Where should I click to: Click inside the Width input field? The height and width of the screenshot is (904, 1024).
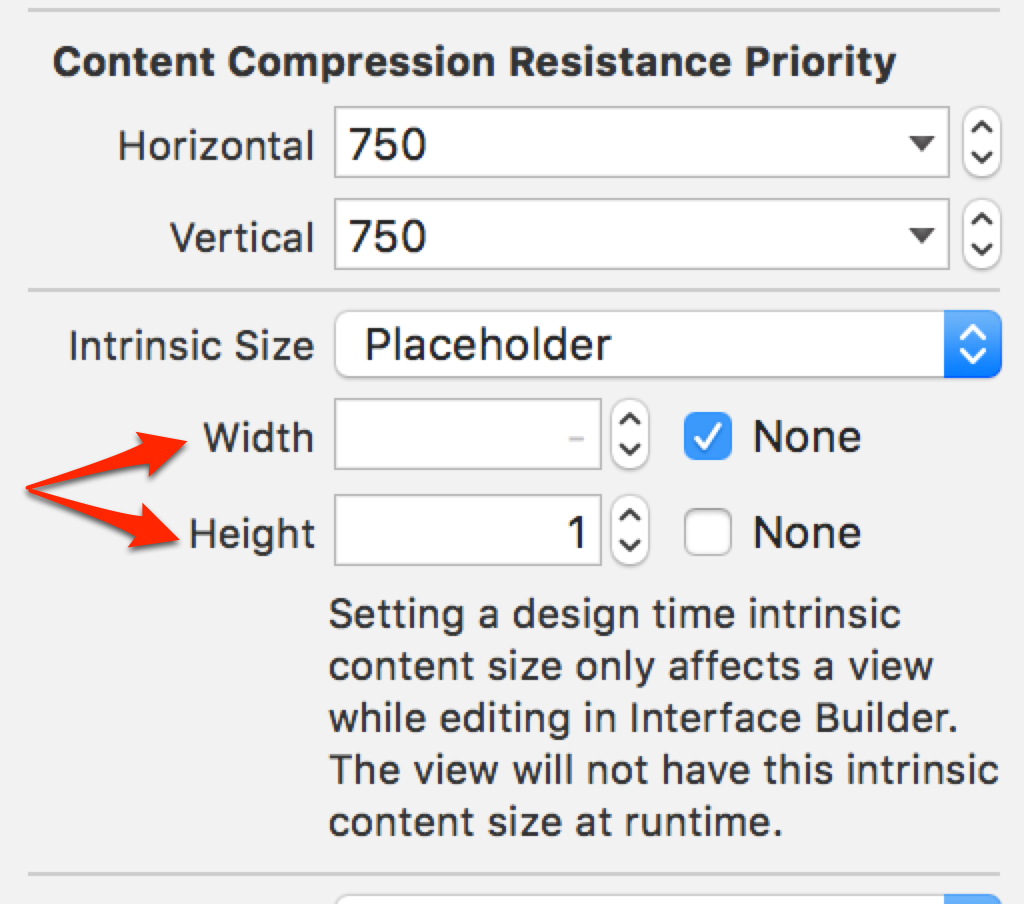point(467,436)
